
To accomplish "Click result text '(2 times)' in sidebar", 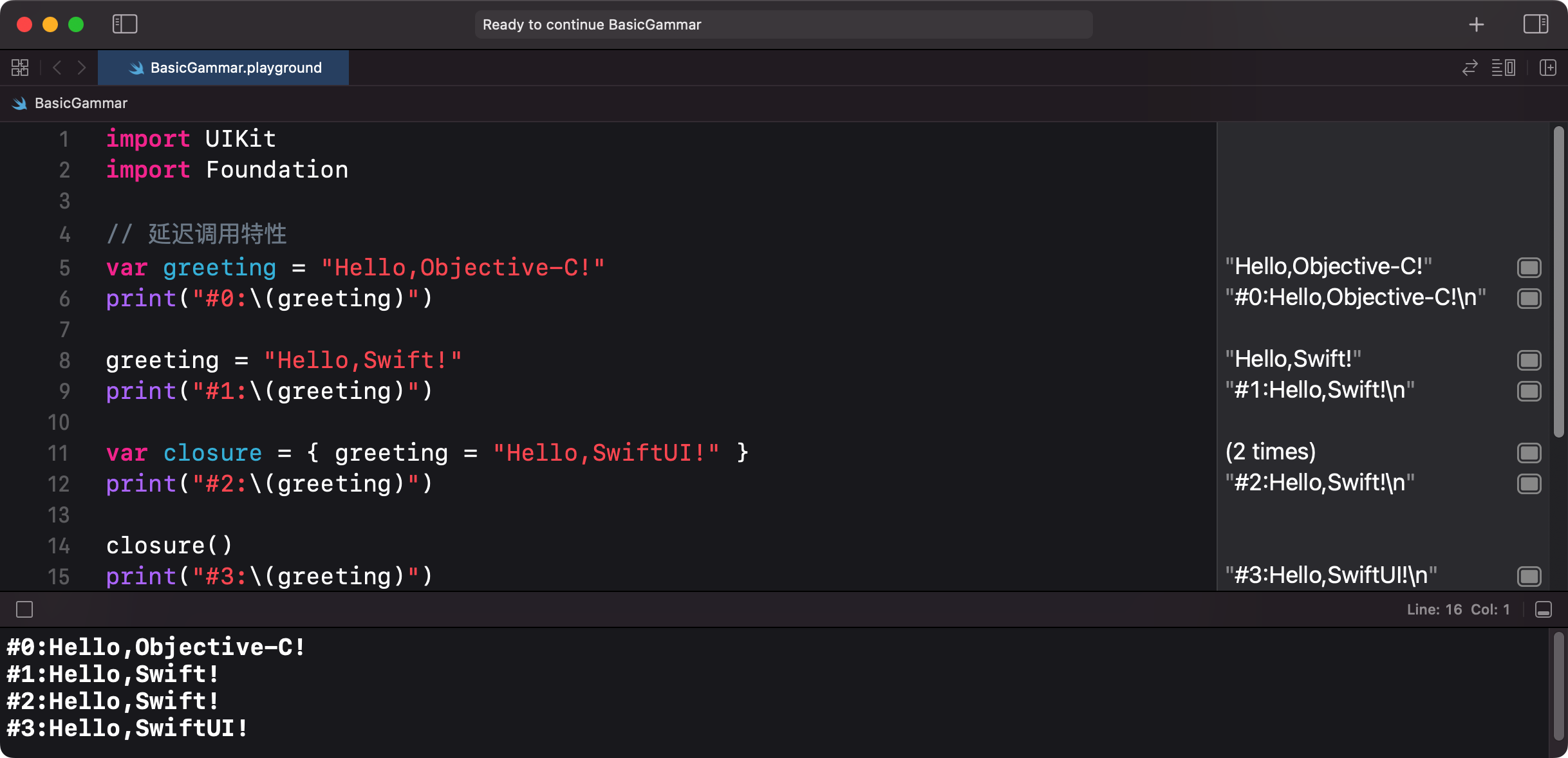I will click(1271, 452).
